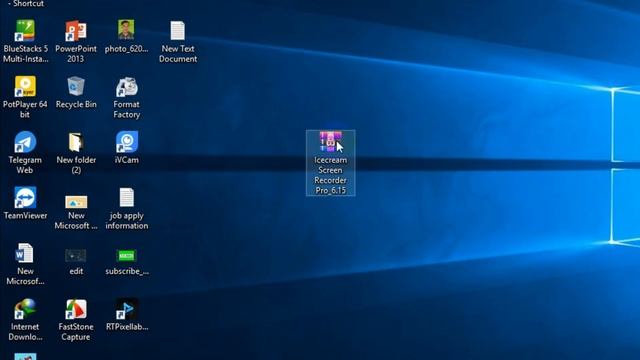Select the New Microsoft file with picture icon
Viewport: 640px width, 360px height.
[x=76, y=202]
